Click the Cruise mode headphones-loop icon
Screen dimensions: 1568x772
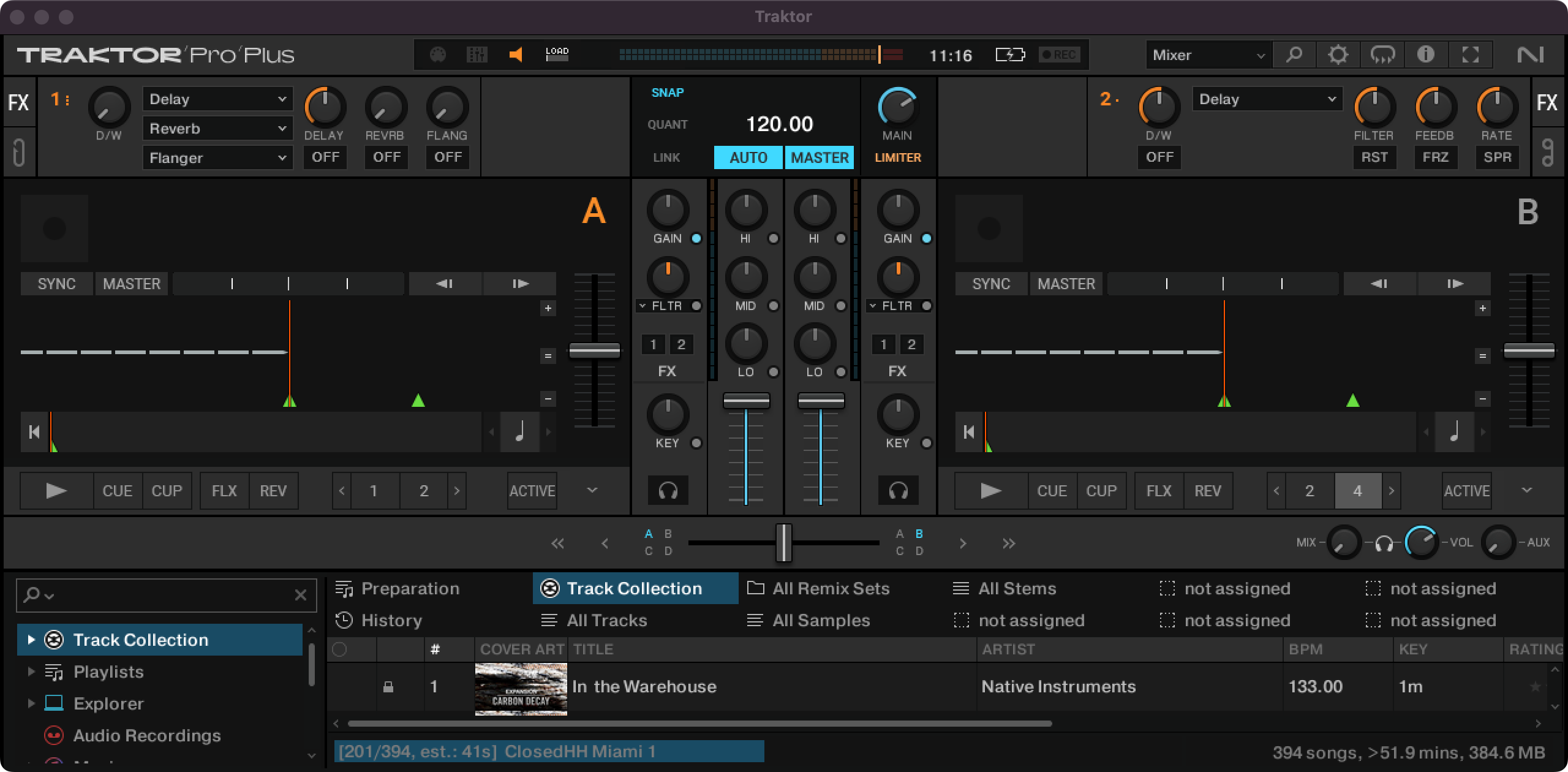point(1382,55)
